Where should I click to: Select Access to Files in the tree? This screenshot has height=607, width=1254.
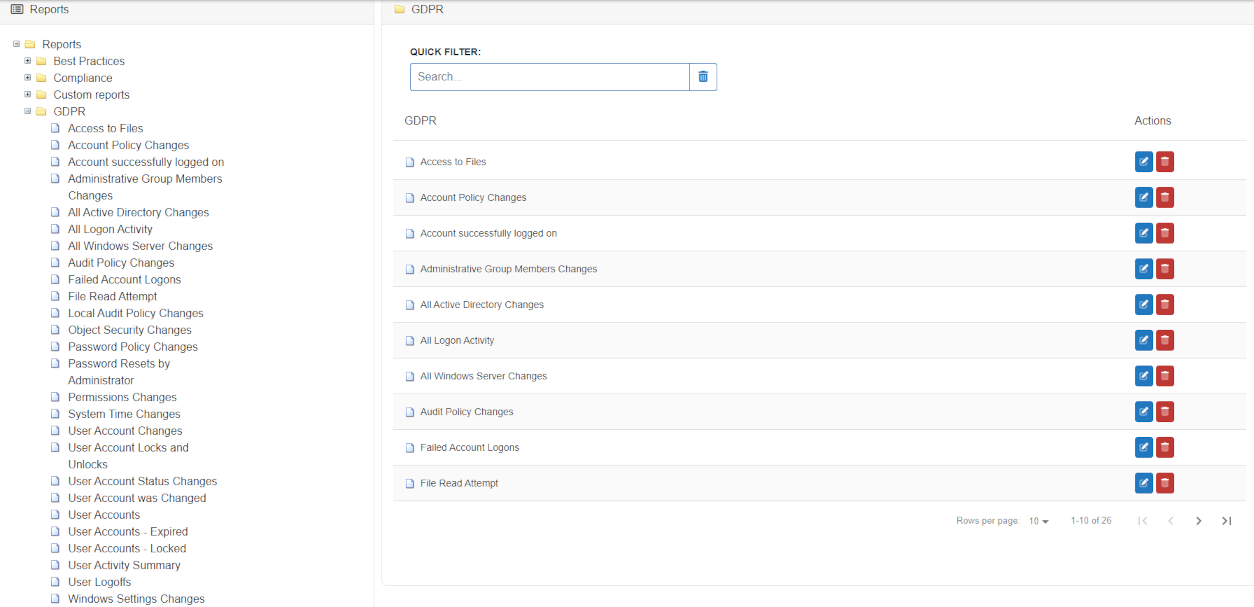click(105, 128)
